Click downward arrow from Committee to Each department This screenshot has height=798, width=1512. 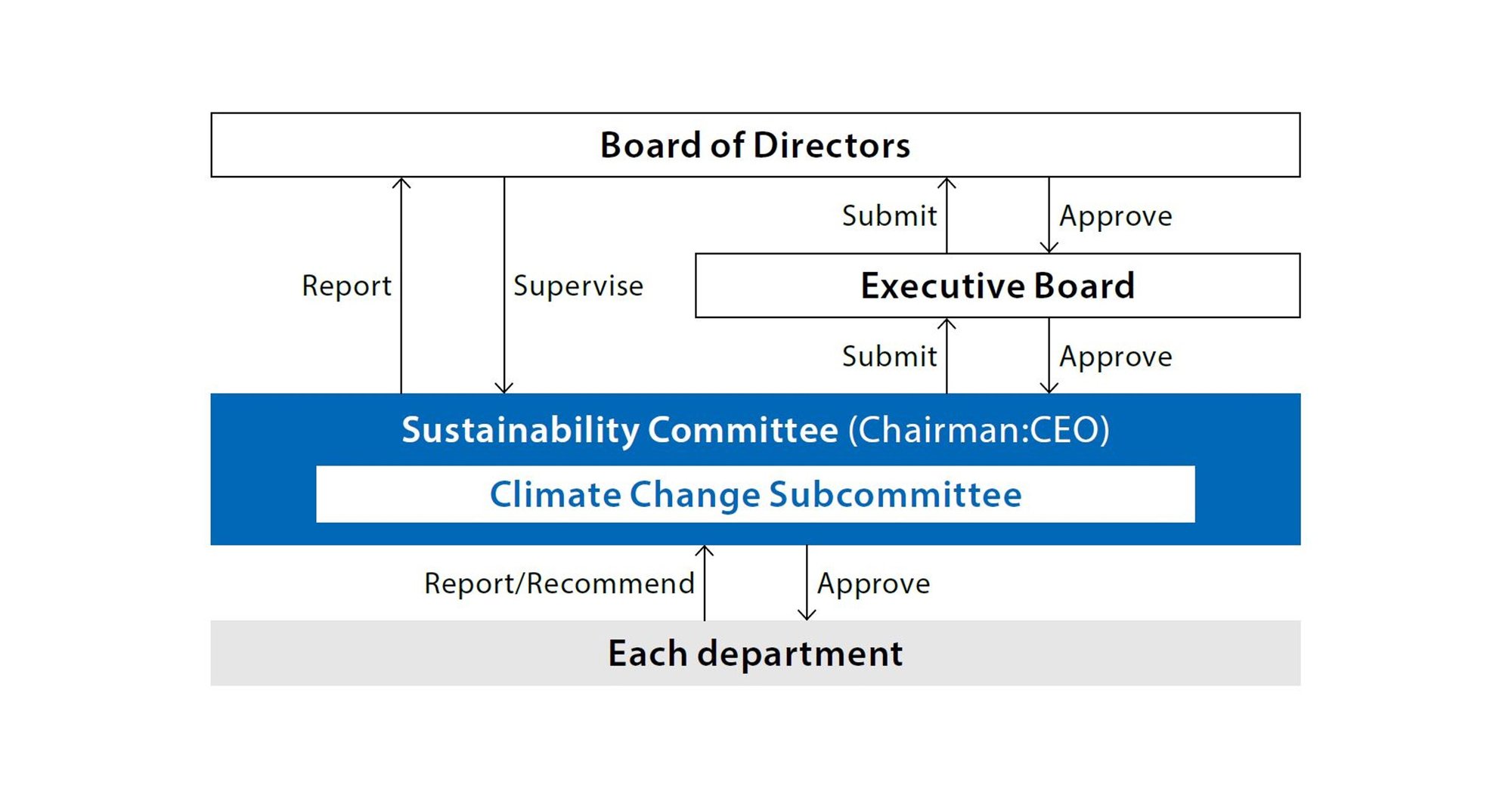(x=807, y=583)
